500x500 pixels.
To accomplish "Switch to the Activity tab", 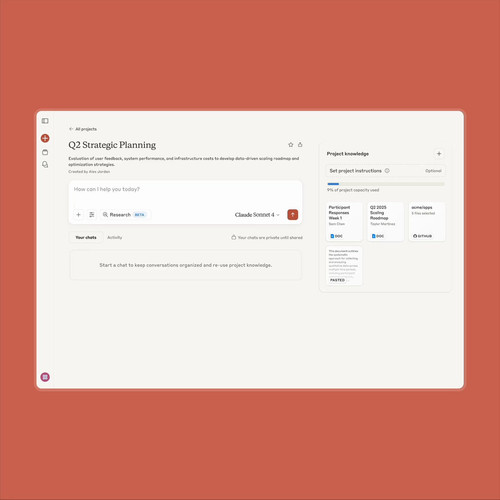I will 115,237.
